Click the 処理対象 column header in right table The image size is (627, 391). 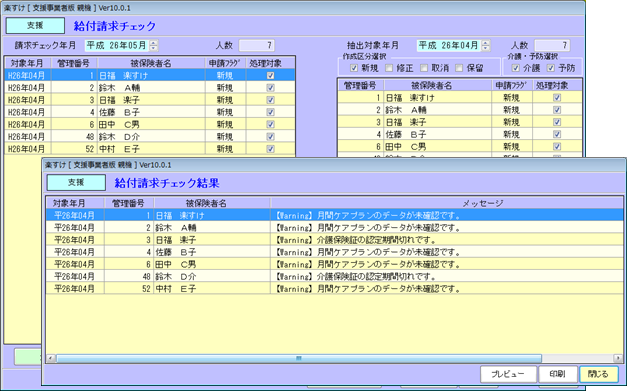point(557,85)
